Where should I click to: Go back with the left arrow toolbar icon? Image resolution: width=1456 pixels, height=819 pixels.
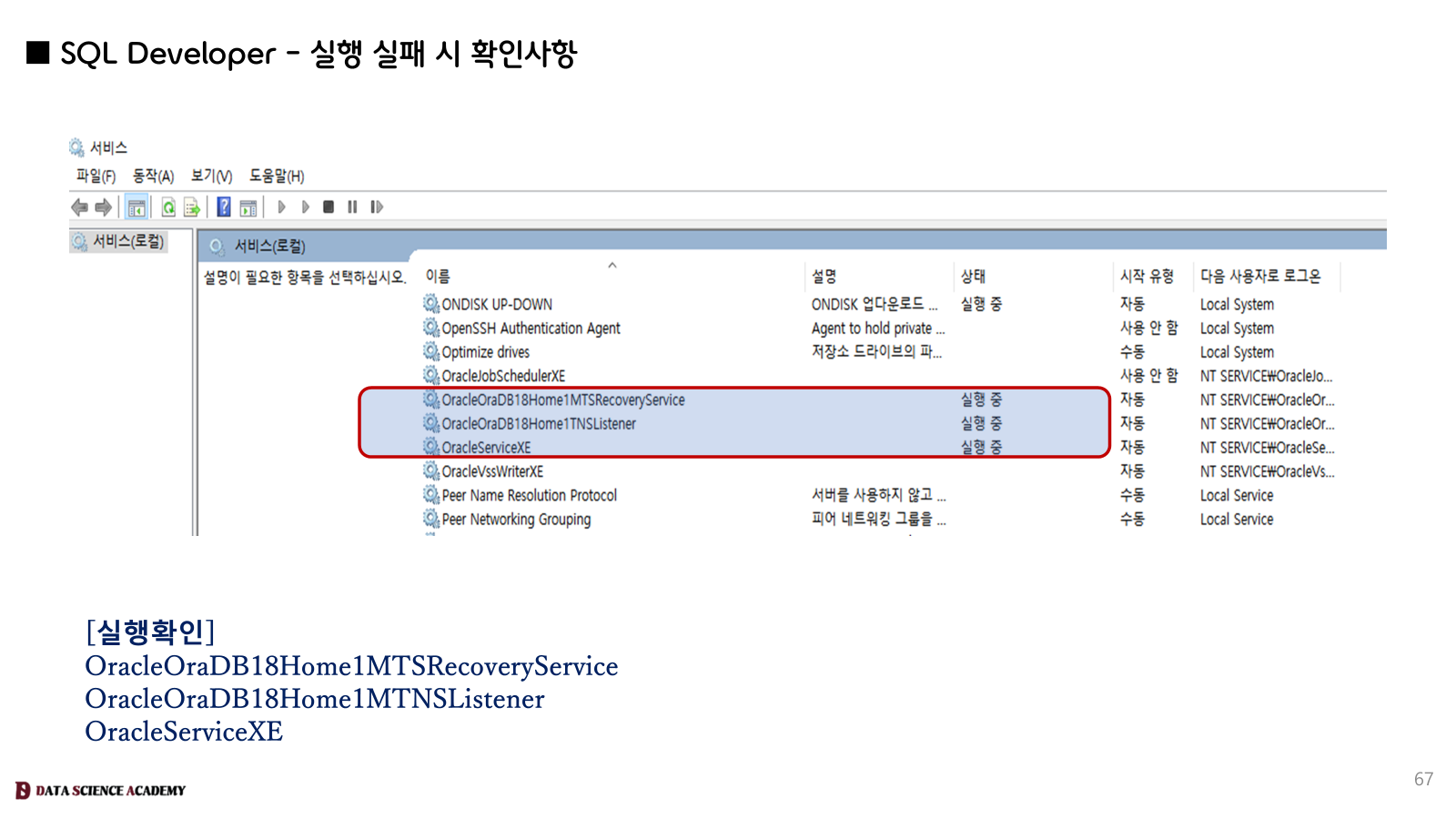point(80,207)
